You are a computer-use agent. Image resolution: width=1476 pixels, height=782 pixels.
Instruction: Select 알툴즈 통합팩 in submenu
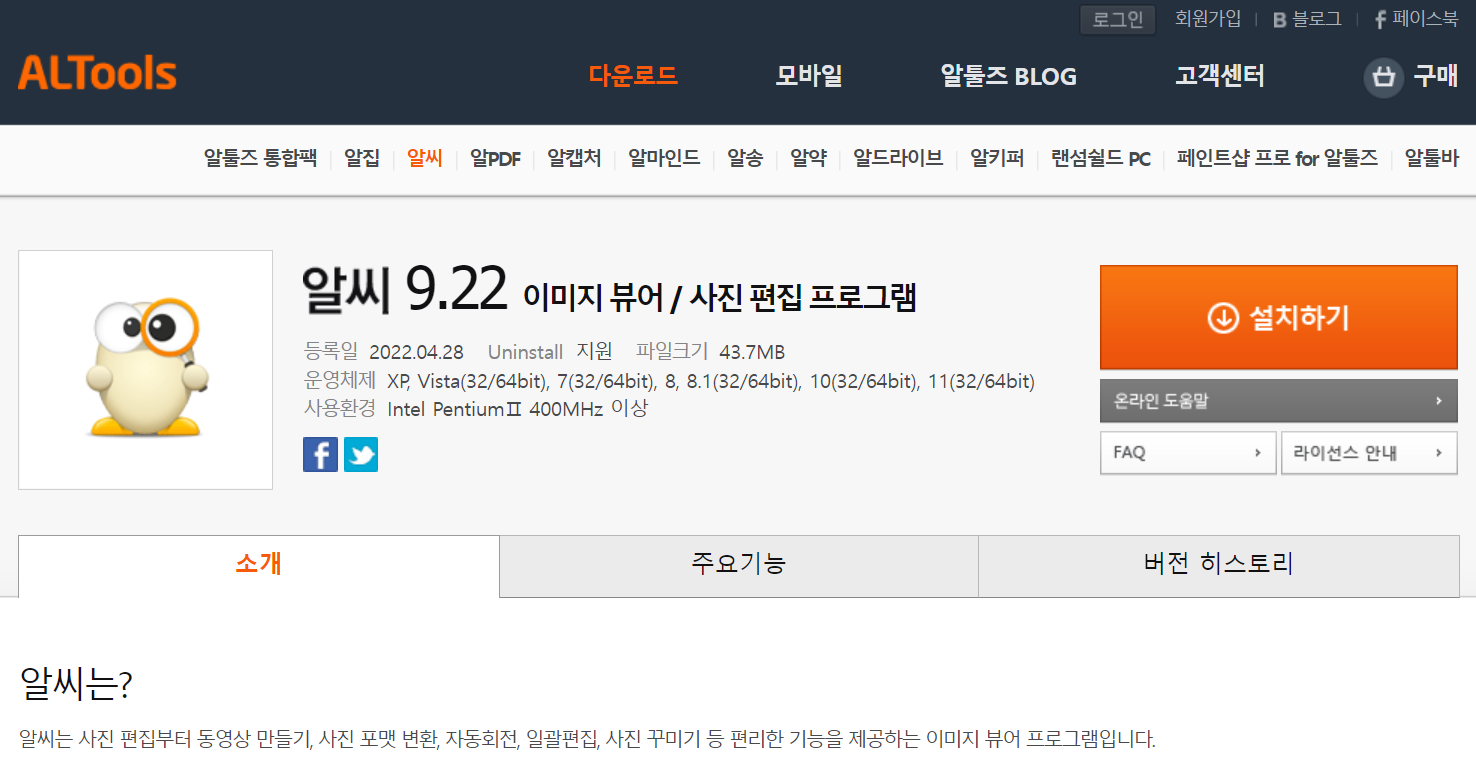[x=260, y=158]
